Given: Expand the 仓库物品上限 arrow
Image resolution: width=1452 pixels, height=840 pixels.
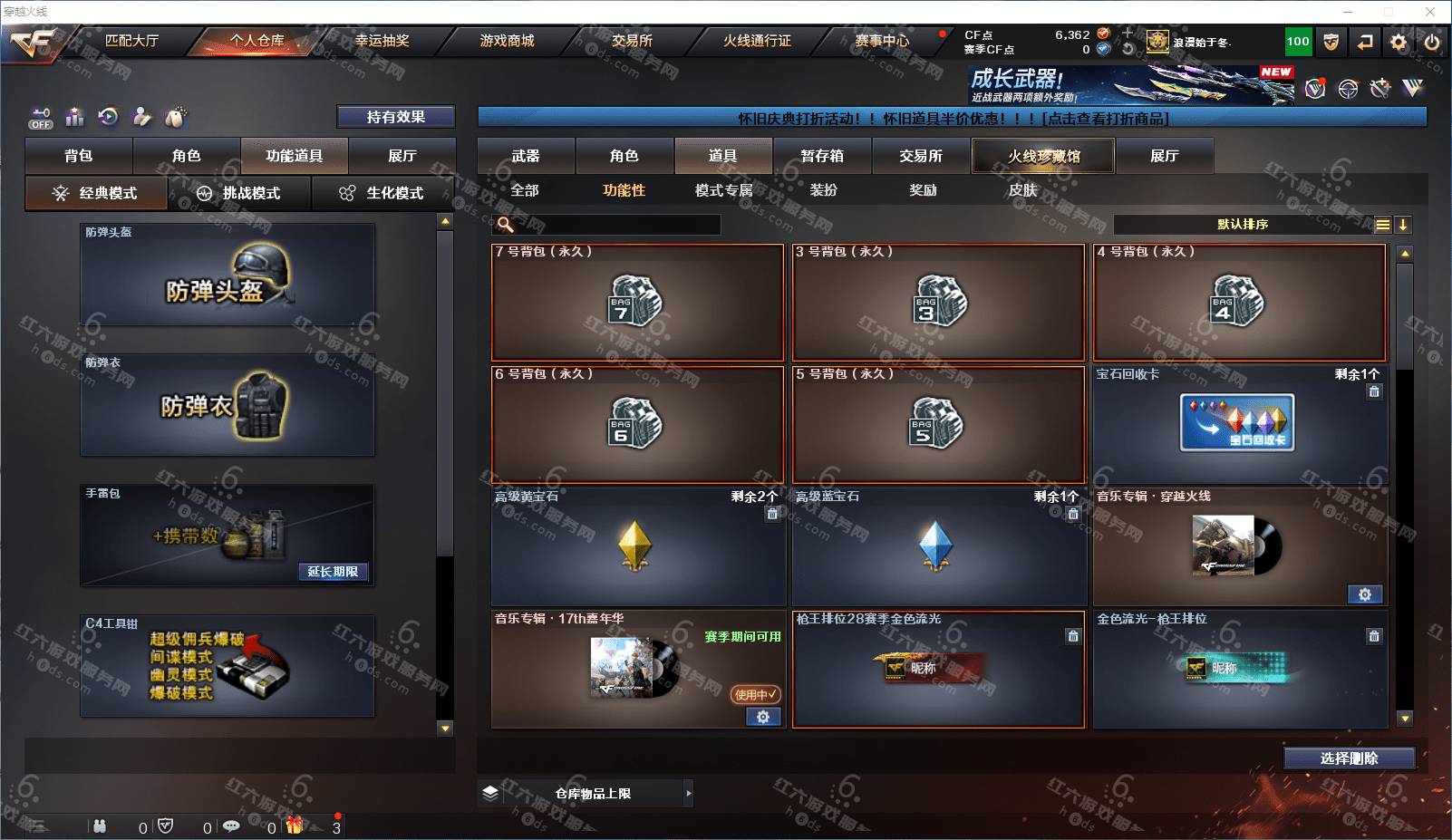Looking at the screenshot, I should 689,793.
